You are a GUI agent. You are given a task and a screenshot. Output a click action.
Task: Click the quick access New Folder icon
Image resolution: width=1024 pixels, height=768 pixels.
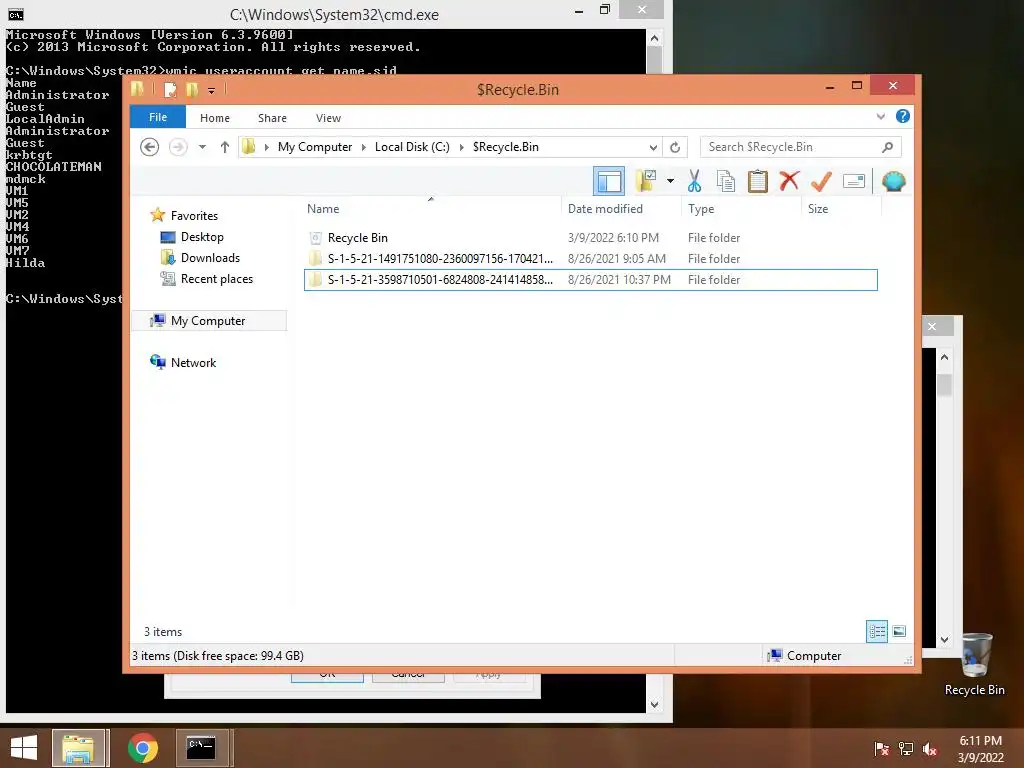[x=192, y=89]
